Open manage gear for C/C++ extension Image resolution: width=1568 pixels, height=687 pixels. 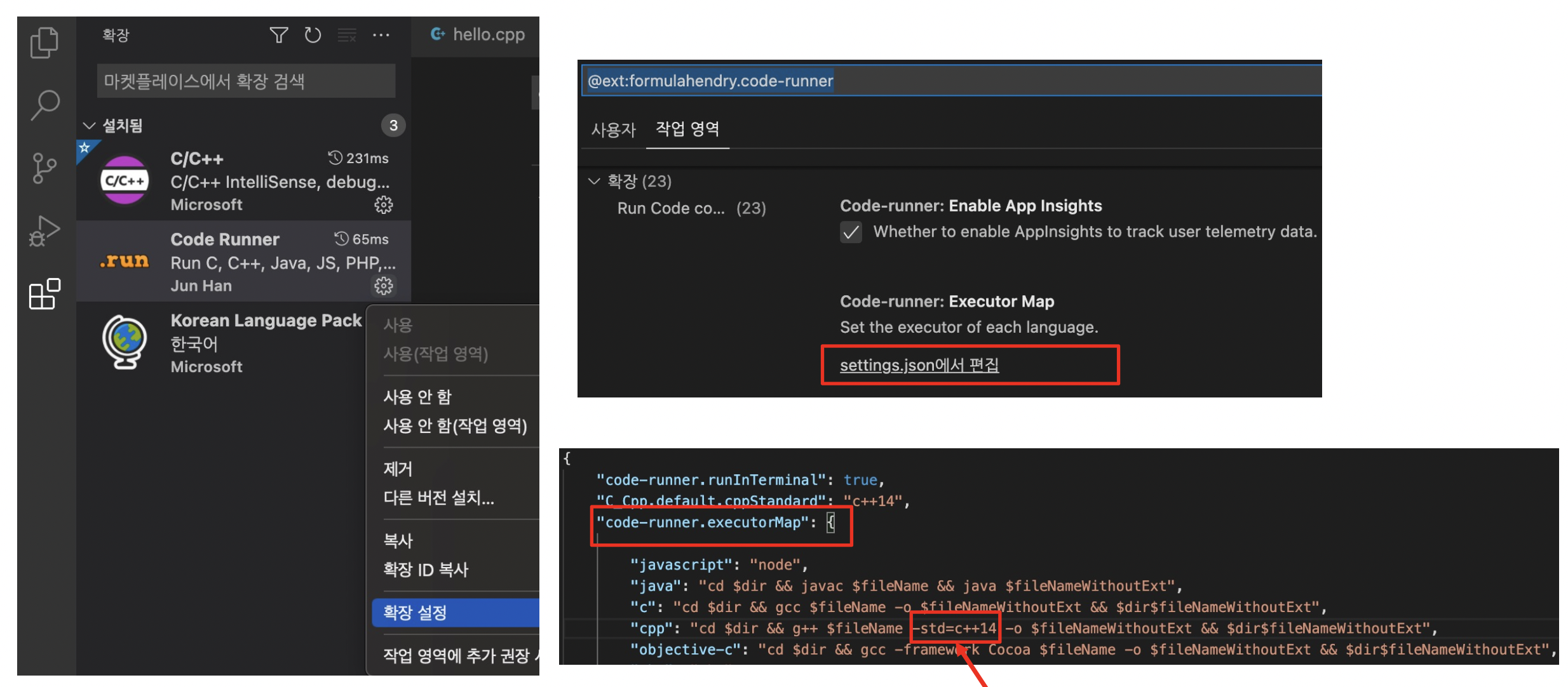[x=383, y=205]
